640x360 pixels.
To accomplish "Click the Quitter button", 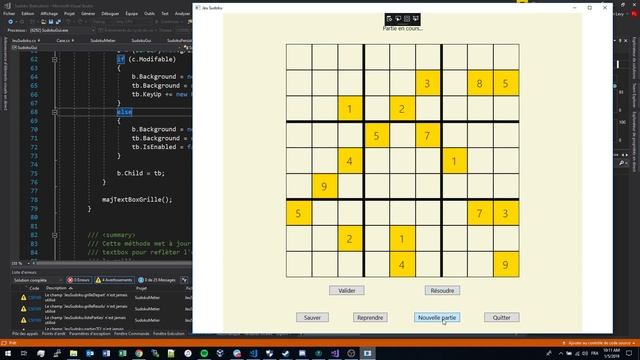I will [x=502, y=318].
